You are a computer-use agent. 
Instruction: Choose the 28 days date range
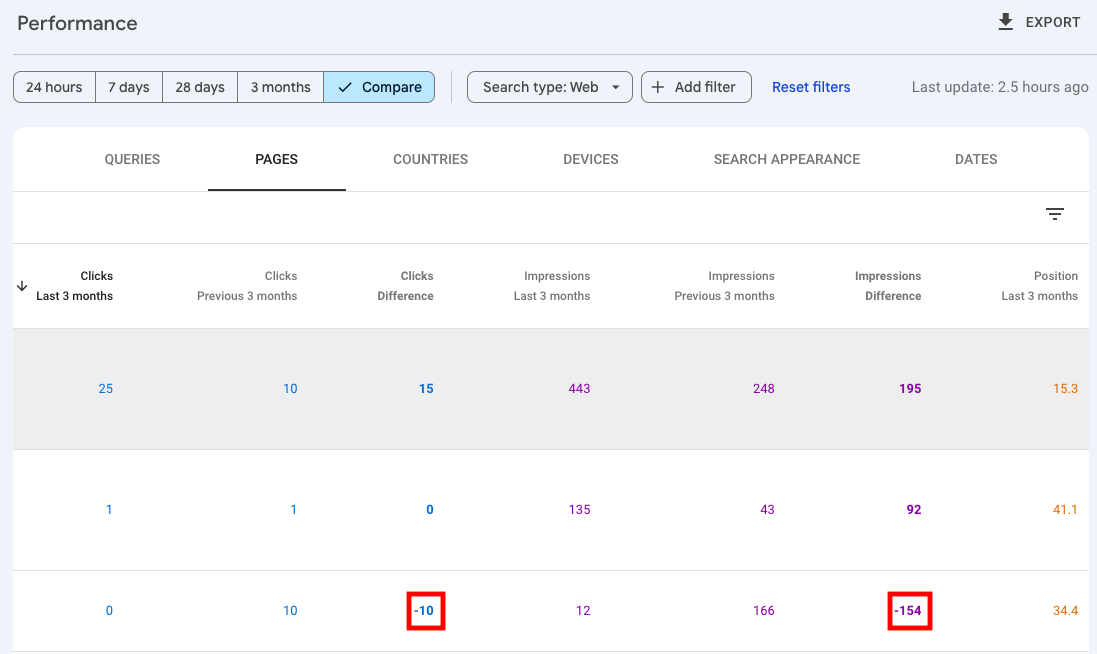[200, 87]
